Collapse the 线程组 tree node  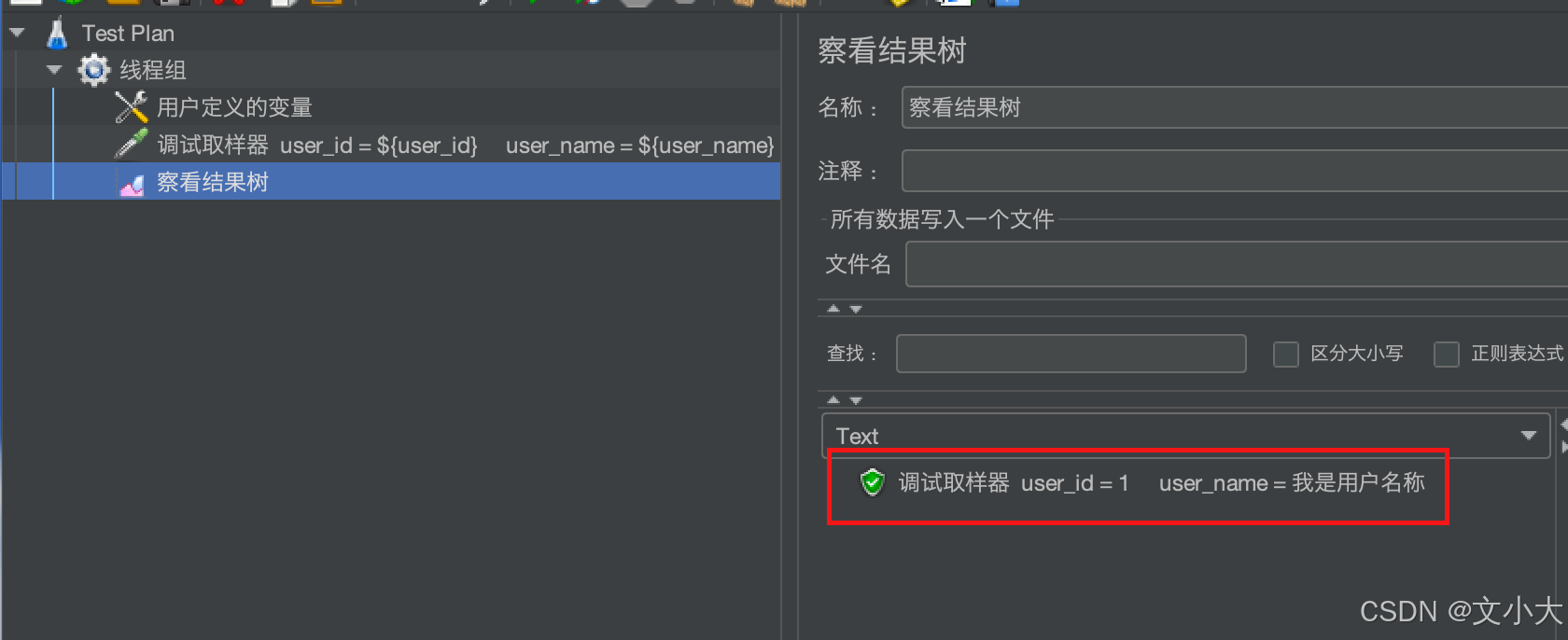[54, 70]
